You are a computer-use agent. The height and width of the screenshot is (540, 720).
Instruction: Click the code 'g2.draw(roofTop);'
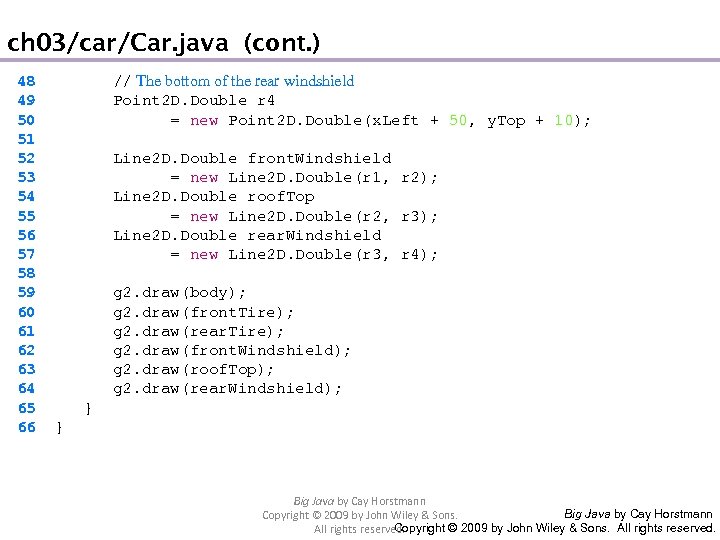point(194,370)
